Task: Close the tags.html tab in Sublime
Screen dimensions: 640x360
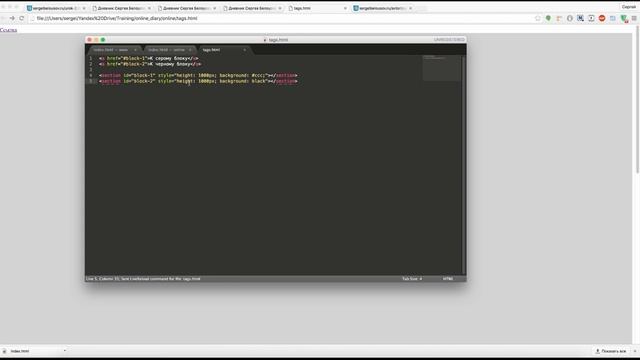Action: [245, 50]
